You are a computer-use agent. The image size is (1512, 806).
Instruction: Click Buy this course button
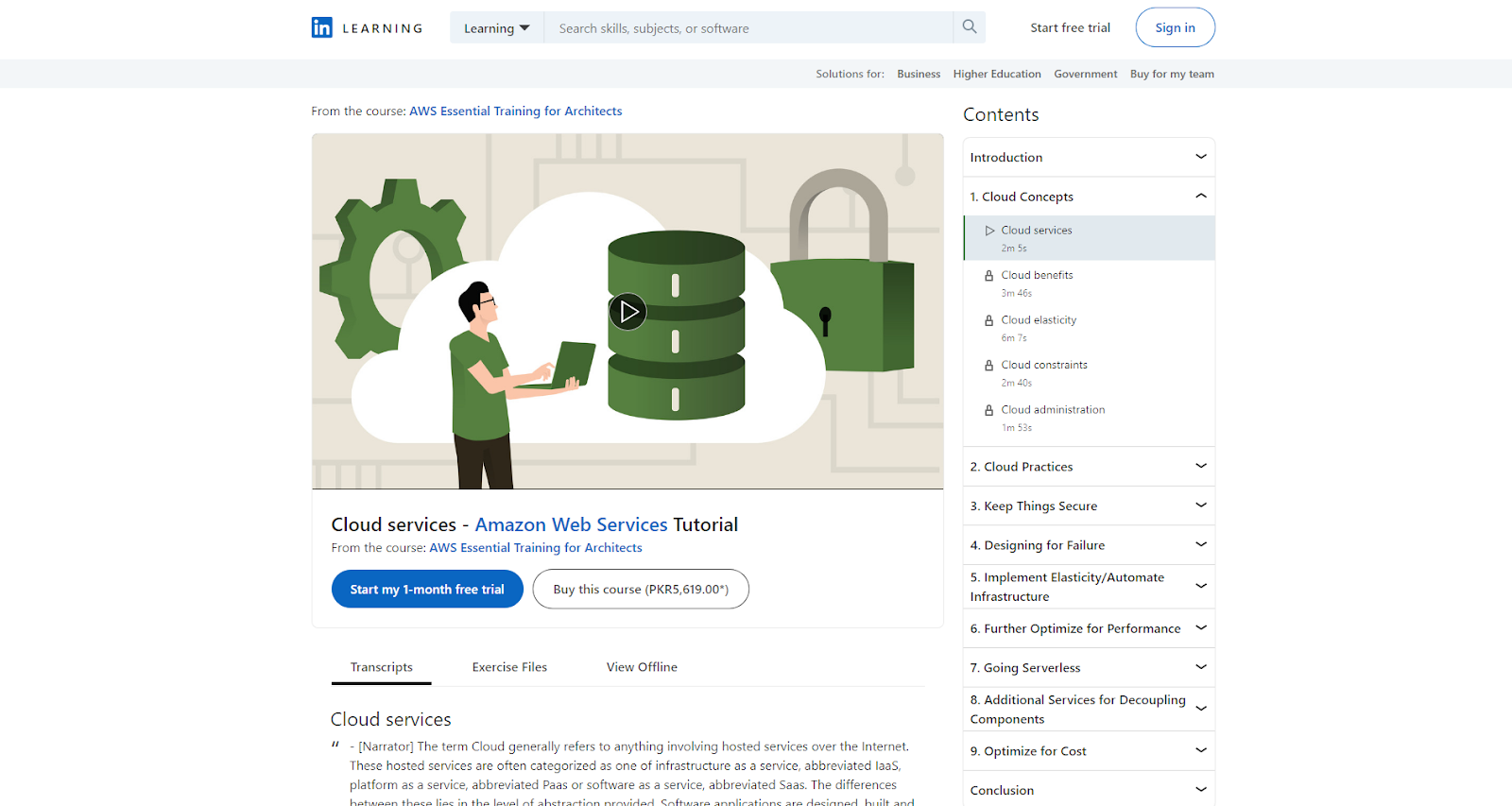[641, 589]
